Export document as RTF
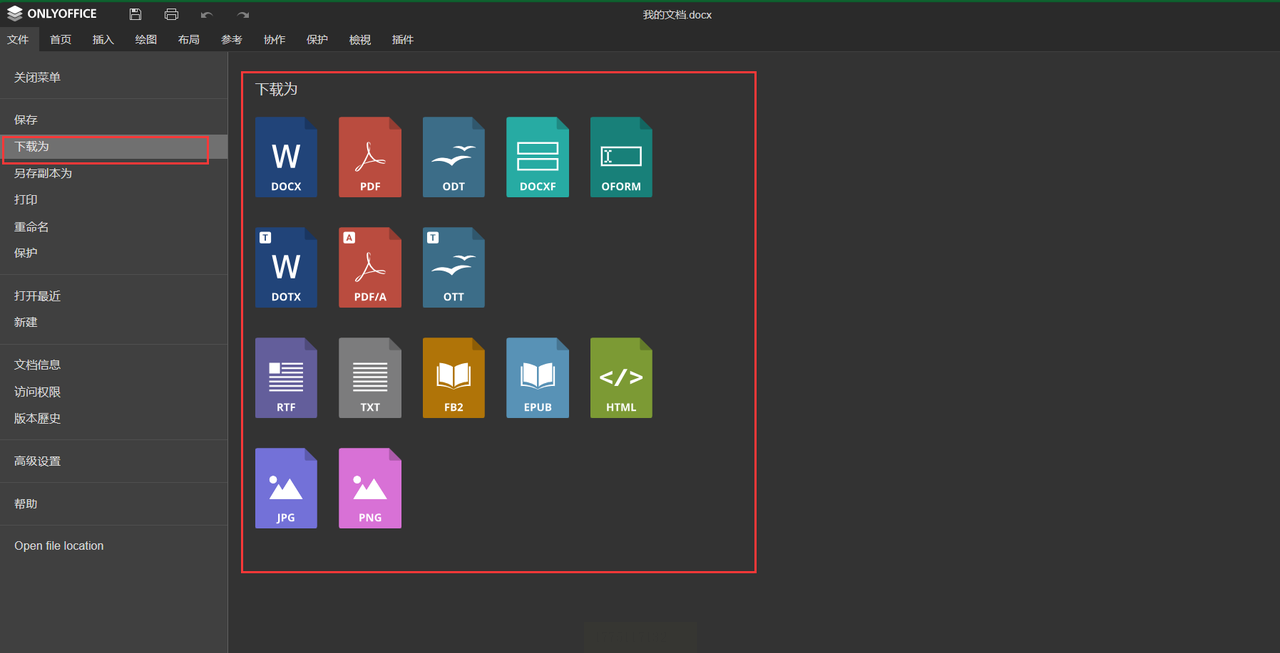 tap(286, 377)
